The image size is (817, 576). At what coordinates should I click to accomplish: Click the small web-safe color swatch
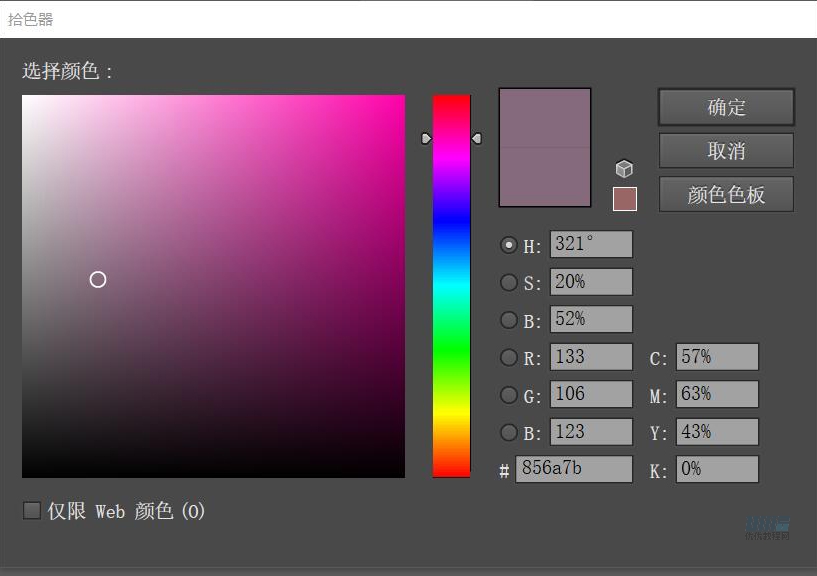point(624,198)
